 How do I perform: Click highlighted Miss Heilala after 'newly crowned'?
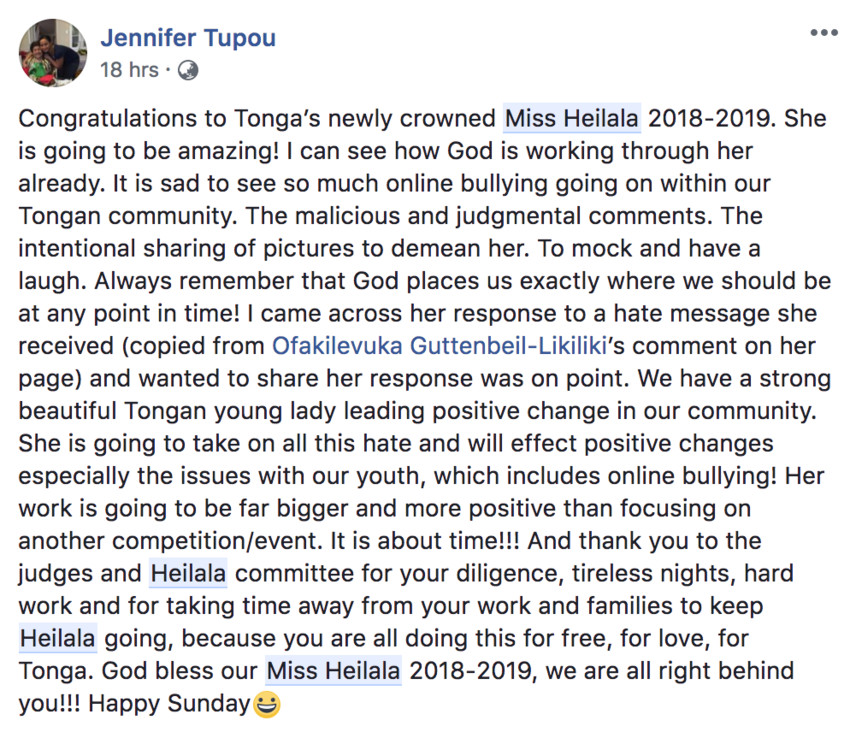[572, 118]
